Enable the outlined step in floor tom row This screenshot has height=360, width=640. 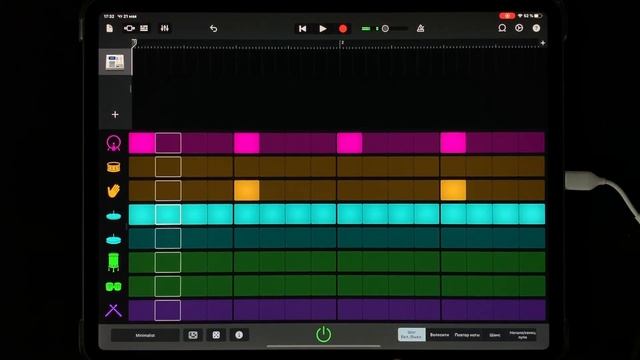coord(168,262)
